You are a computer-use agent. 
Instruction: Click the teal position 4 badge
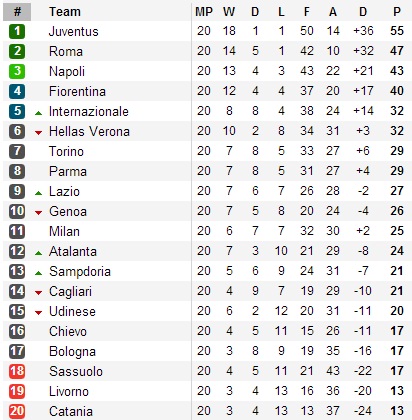click(17, 91)
